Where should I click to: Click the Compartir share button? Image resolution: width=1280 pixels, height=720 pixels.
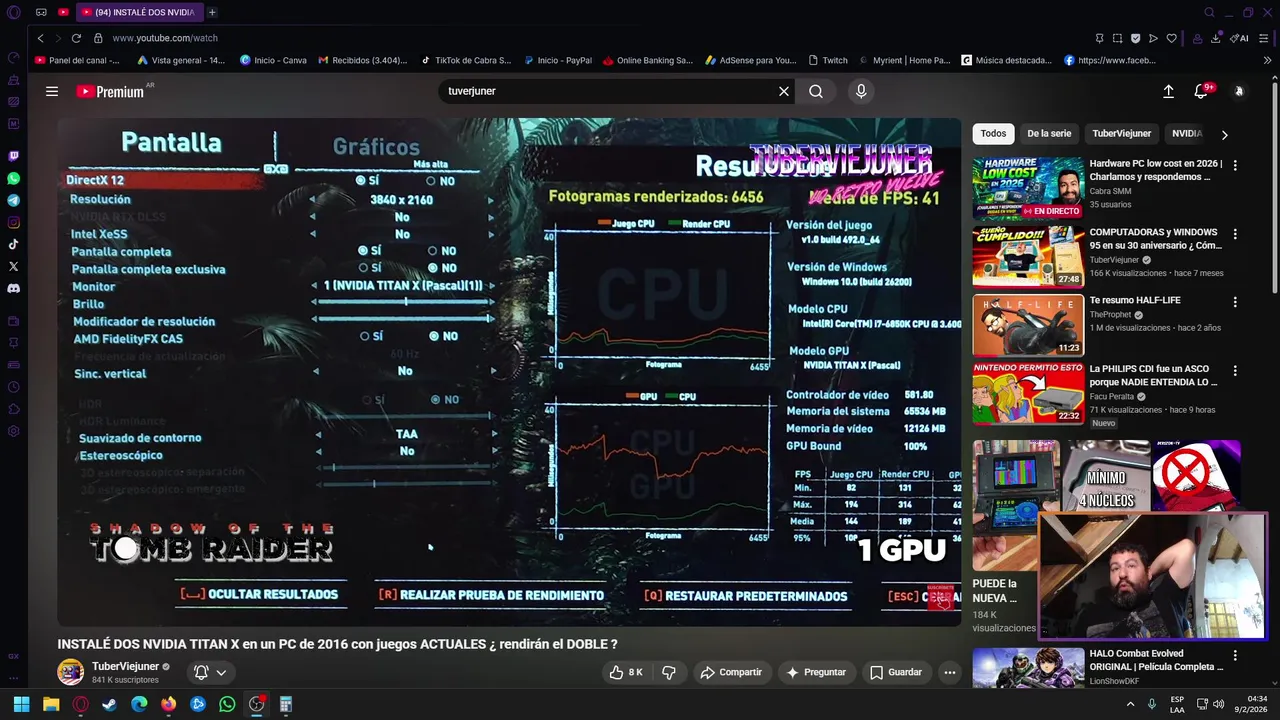[x=731, y=672]
